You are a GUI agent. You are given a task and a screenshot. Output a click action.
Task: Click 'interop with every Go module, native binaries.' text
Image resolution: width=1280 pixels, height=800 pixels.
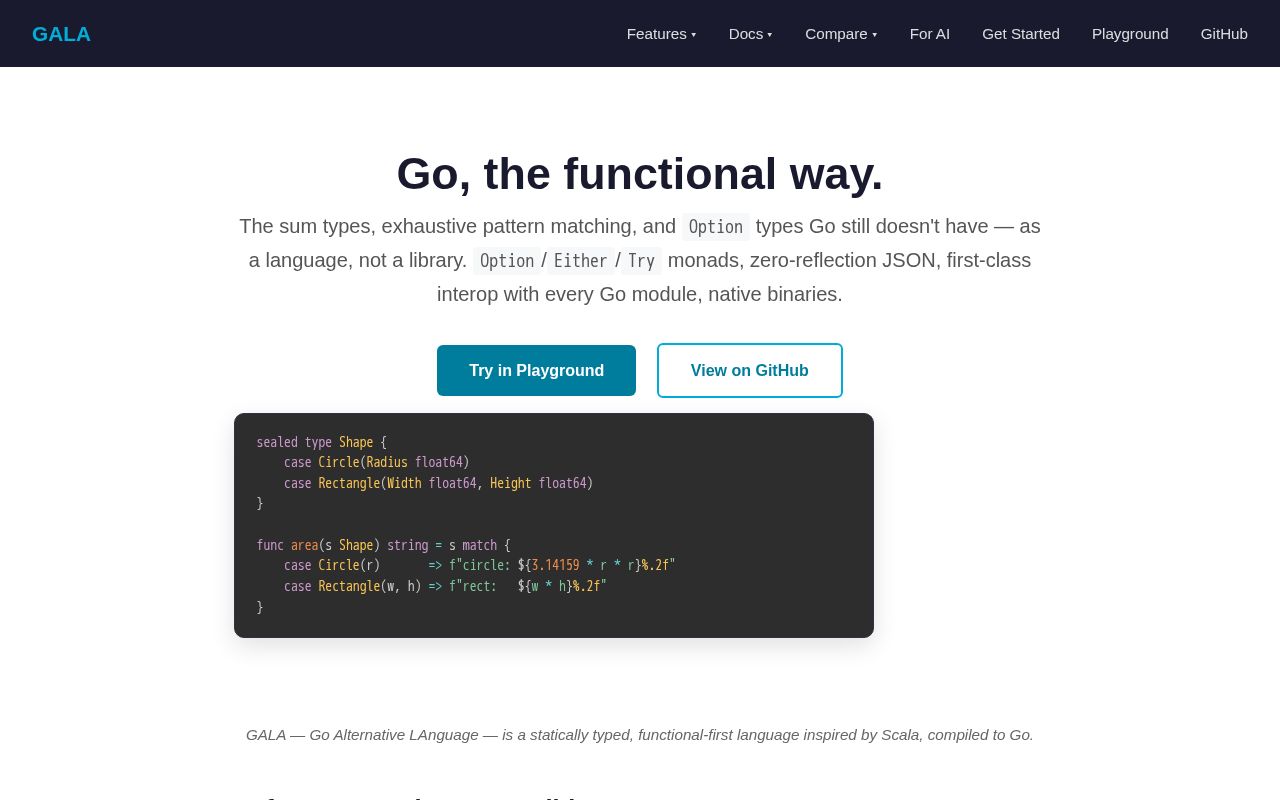[640, 294]
